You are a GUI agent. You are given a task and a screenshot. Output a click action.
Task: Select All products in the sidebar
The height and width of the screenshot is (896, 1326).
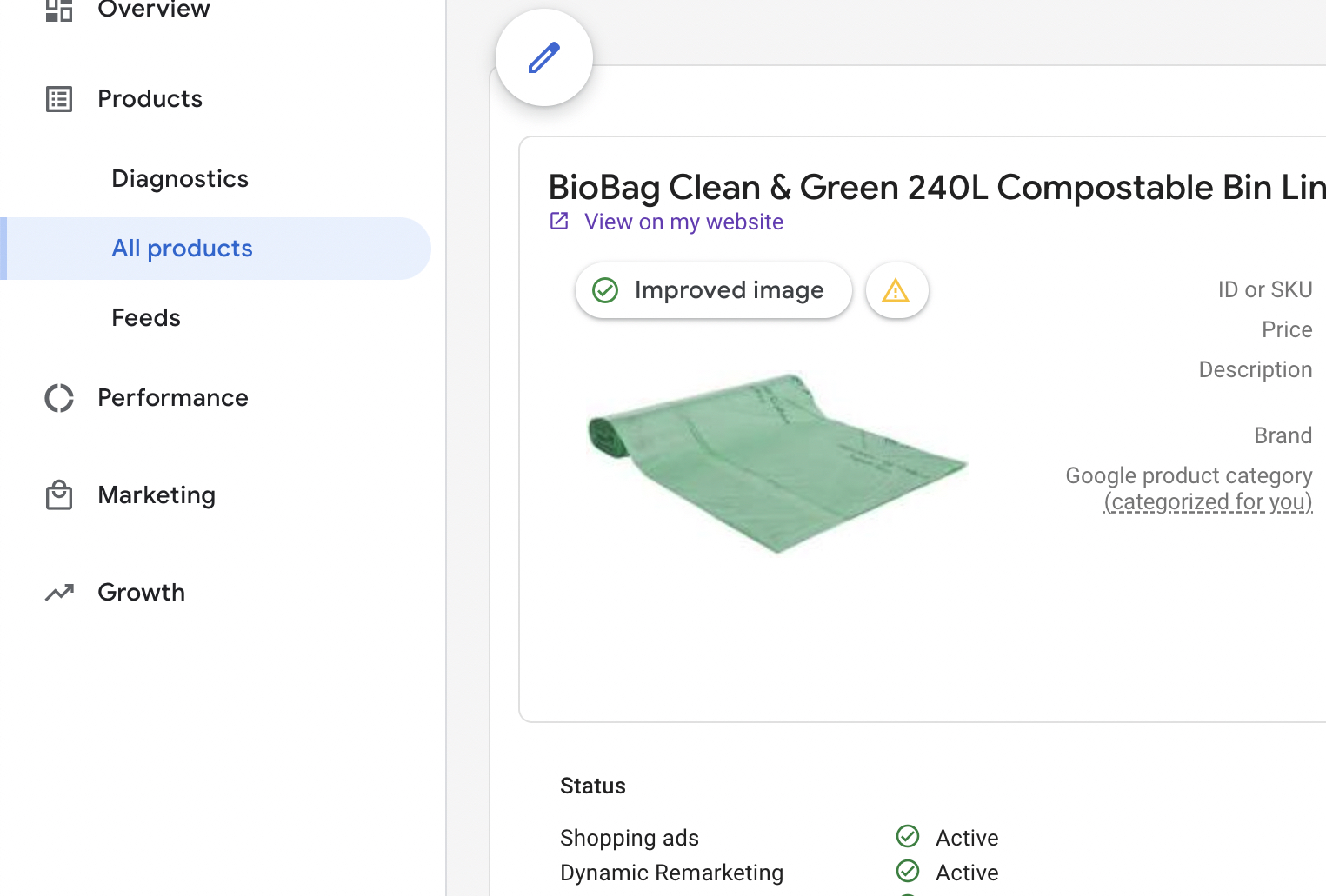[182, 249]
